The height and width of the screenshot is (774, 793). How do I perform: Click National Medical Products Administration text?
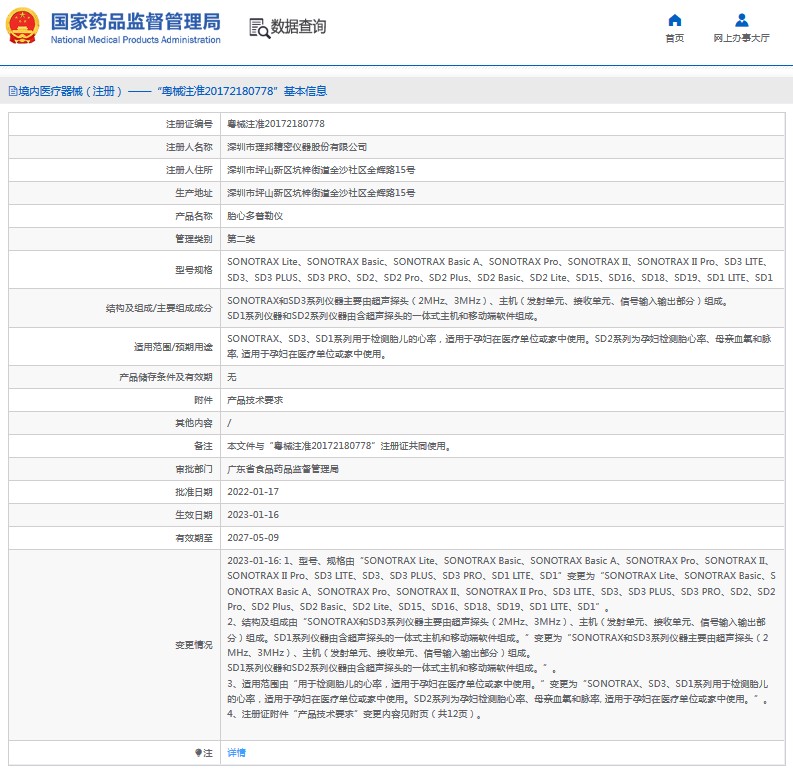pos(136,40)
